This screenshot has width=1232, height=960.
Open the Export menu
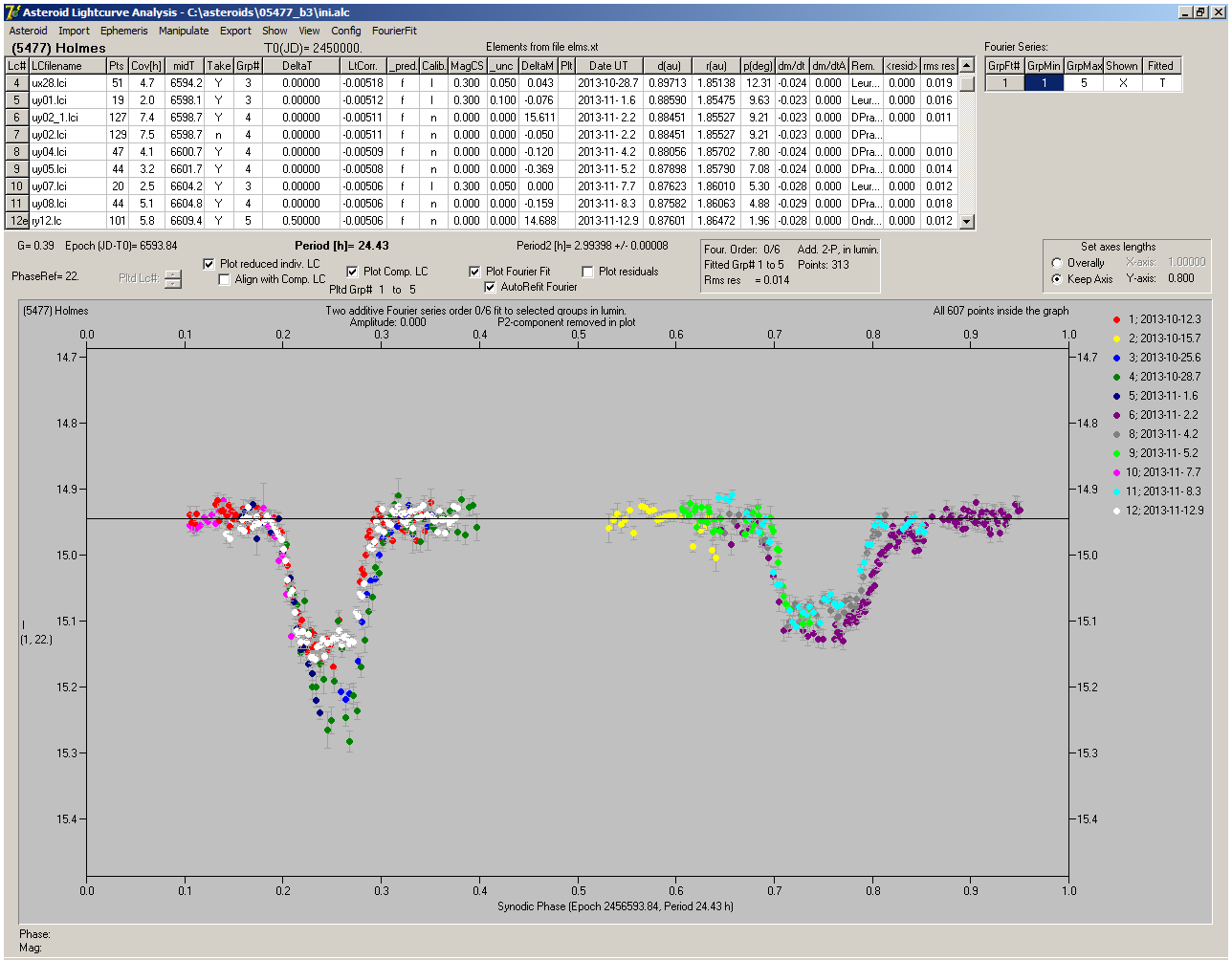click(x=235, y=31)
